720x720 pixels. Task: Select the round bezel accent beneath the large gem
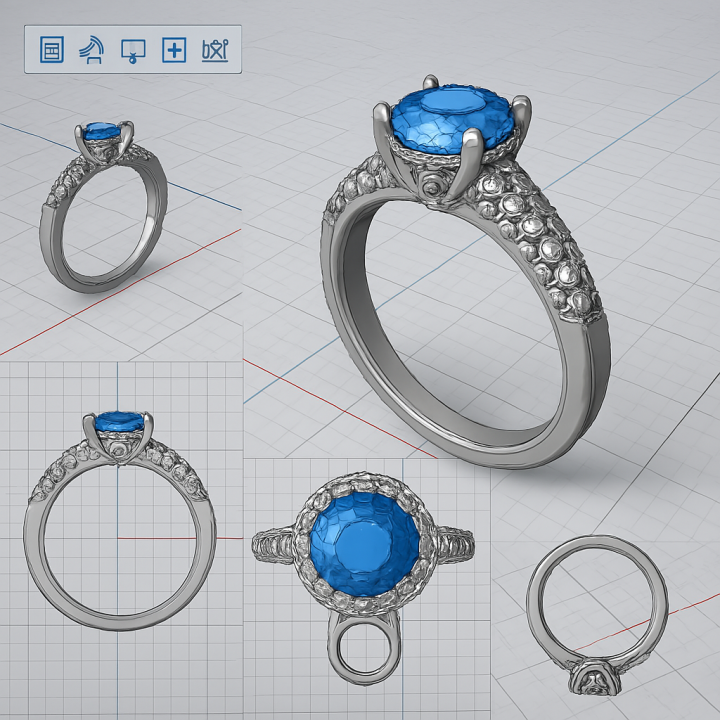click(431, 188)
